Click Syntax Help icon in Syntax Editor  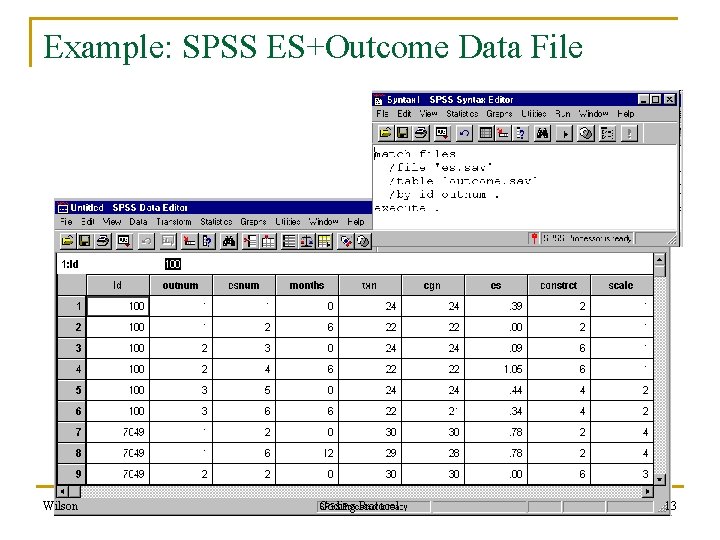click(607, 133)
